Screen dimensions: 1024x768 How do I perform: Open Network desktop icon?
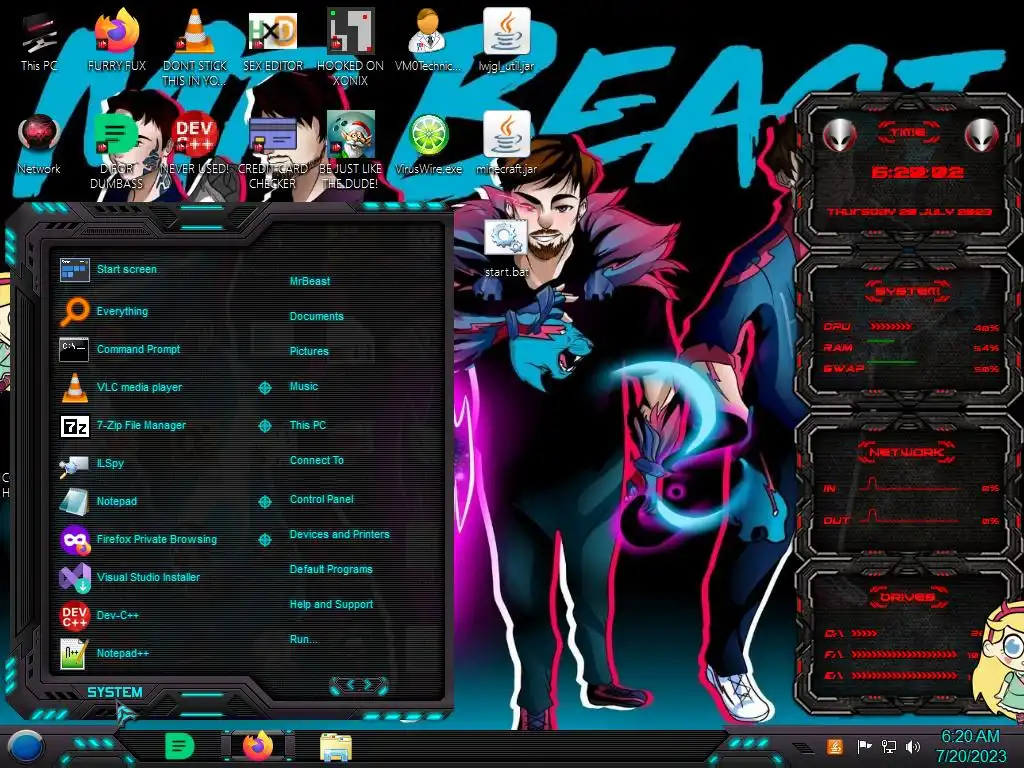coord(39,144)
